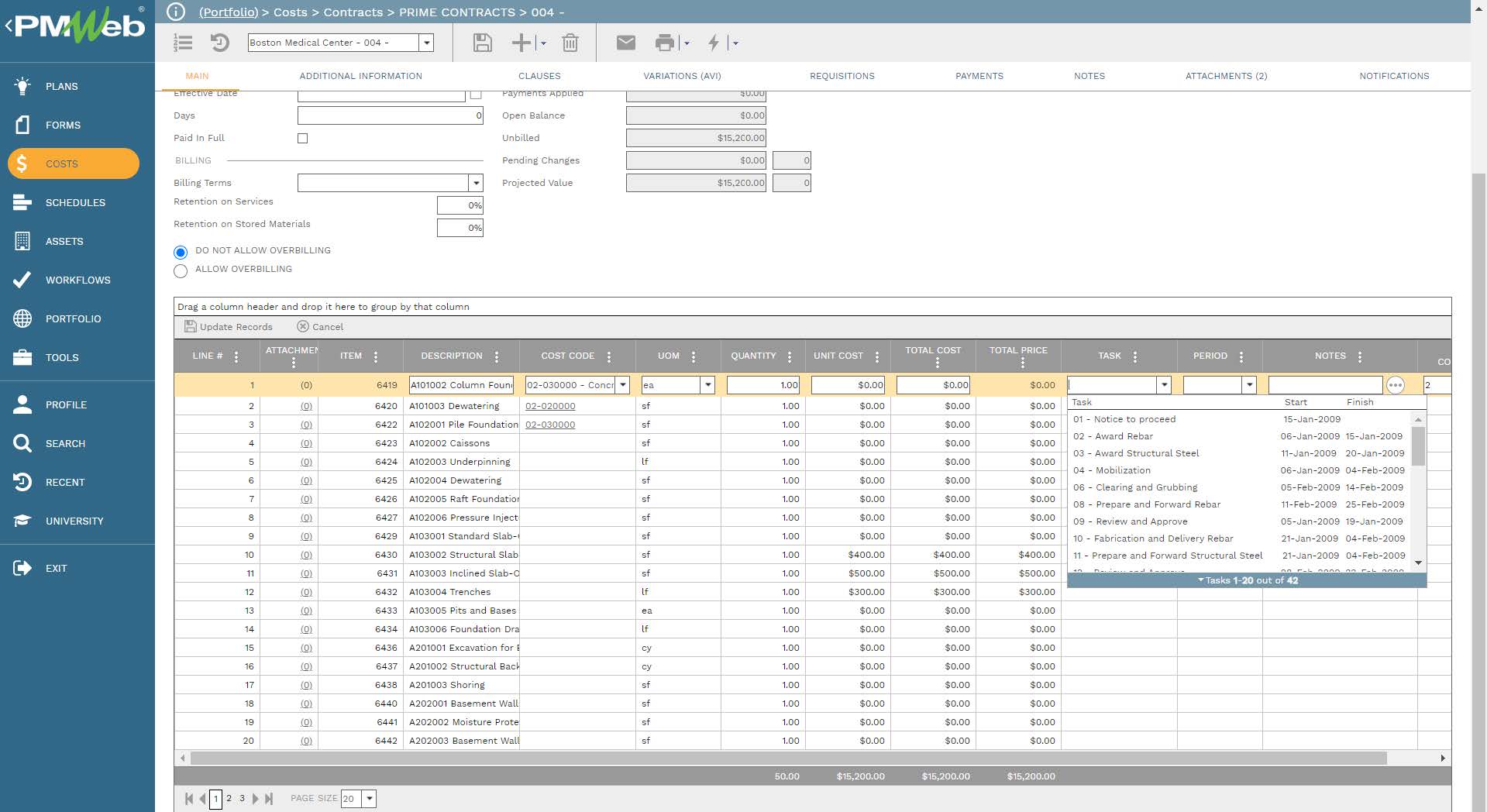Image resolution: width=1487 pixels, height=812 pixels.
Task: Expand Page Size dropdown
Action: [369, 799]
